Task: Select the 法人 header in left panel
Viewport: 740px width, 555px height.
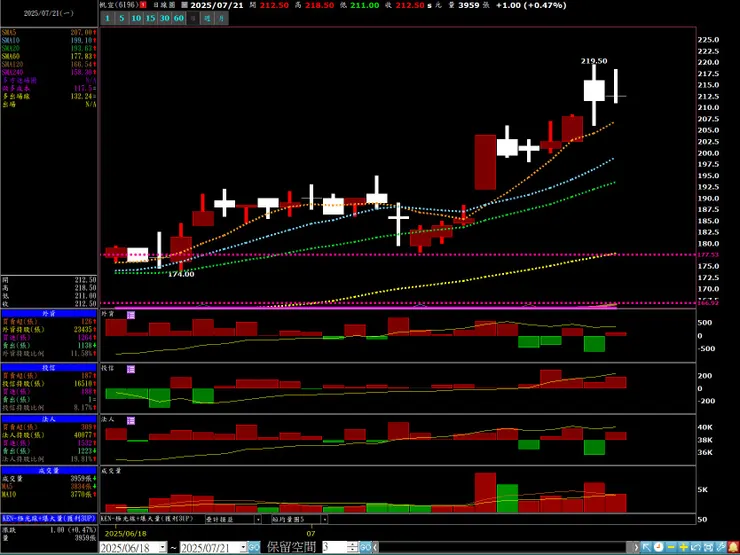Action: 49,419
